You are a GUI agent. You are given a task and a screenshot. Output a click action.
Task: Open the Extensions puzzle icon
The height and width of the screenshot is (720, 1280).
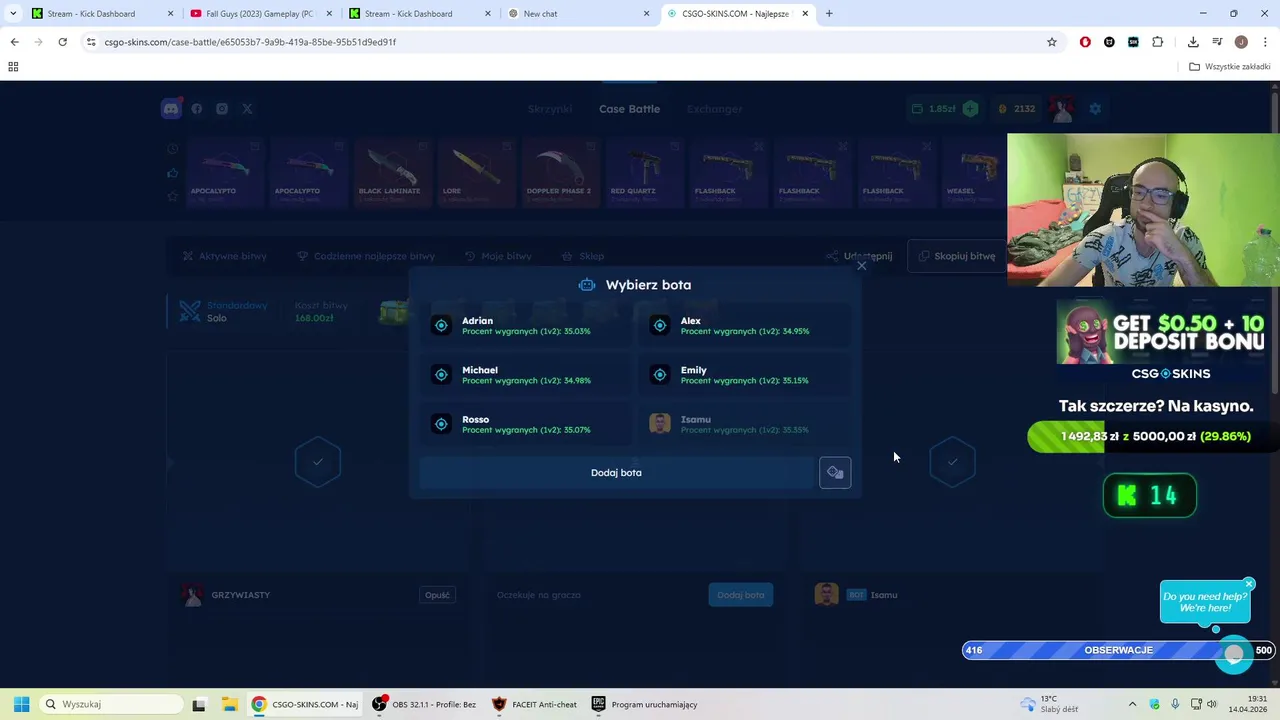1157,42
